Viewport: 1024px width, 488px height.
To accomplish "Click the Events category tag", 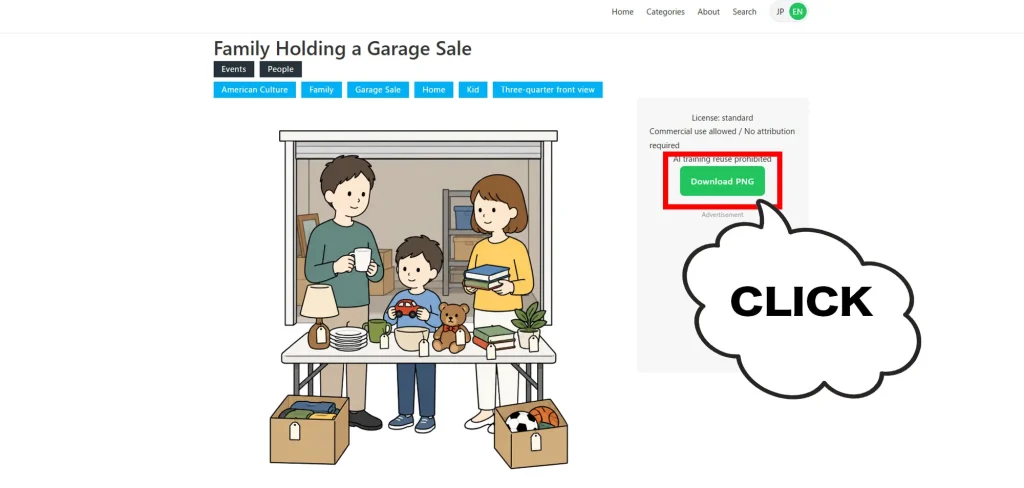I will (x=234, y=69).
